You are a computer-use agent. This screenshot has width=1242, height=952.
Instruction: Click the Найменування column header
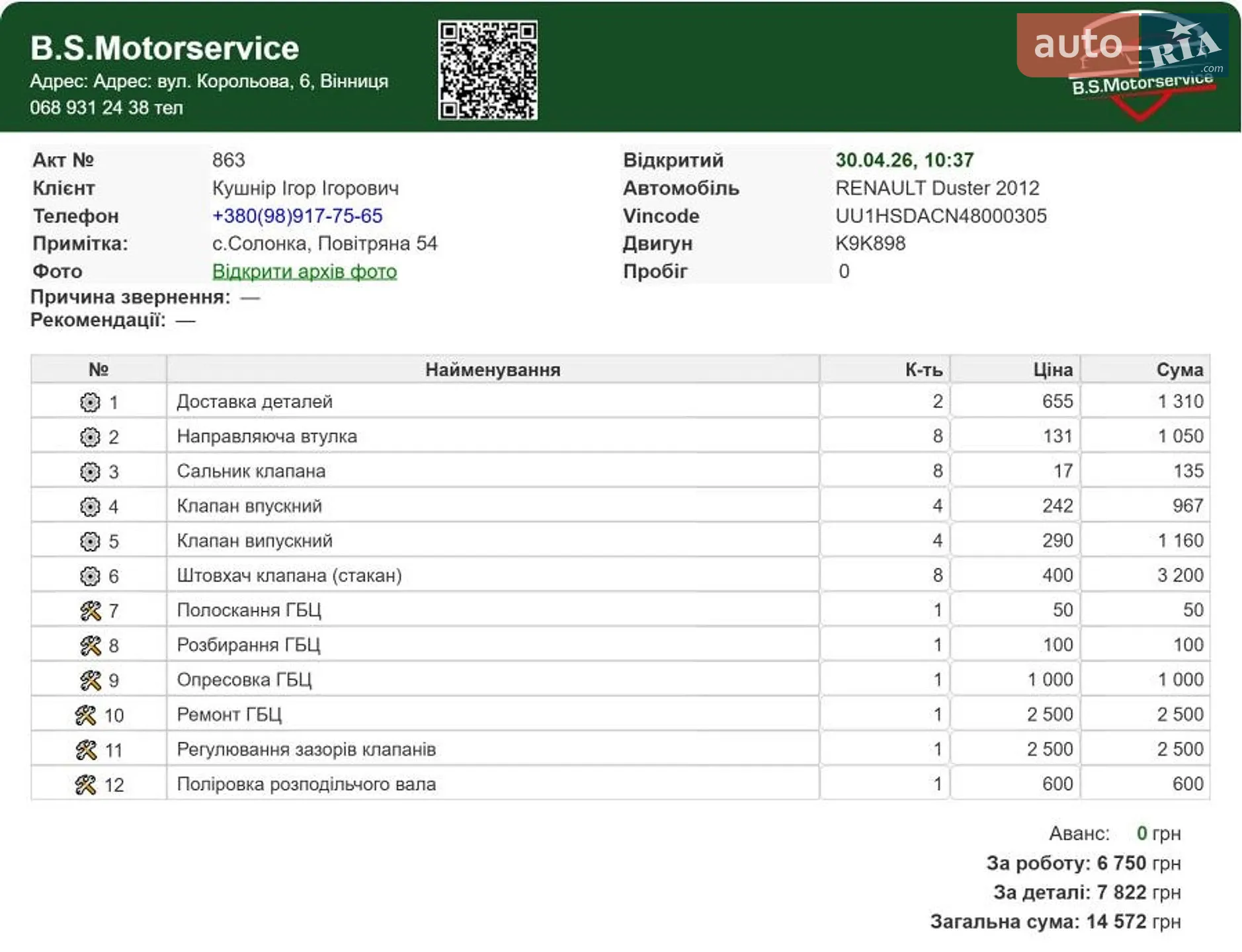pyautogui.click(x=493, y=370)
